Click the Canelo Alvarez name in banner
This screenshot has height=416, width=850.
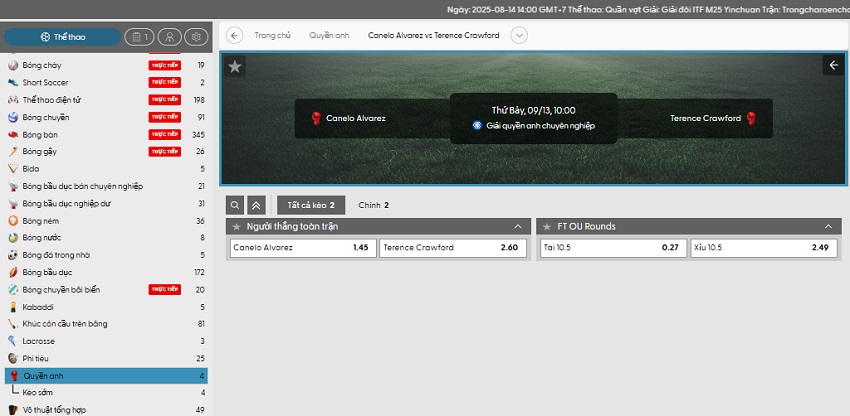tap(356, 118)
